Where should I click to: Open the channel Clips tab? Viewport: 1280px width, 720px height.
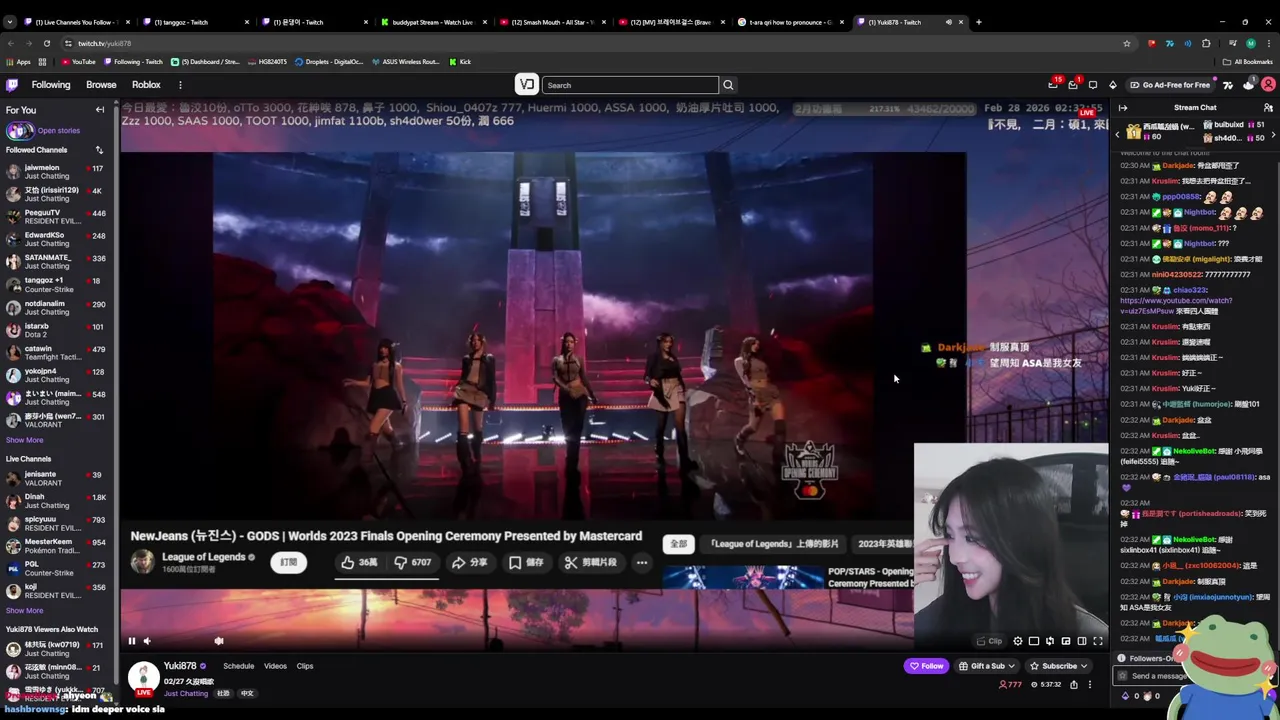coord(305,666)
